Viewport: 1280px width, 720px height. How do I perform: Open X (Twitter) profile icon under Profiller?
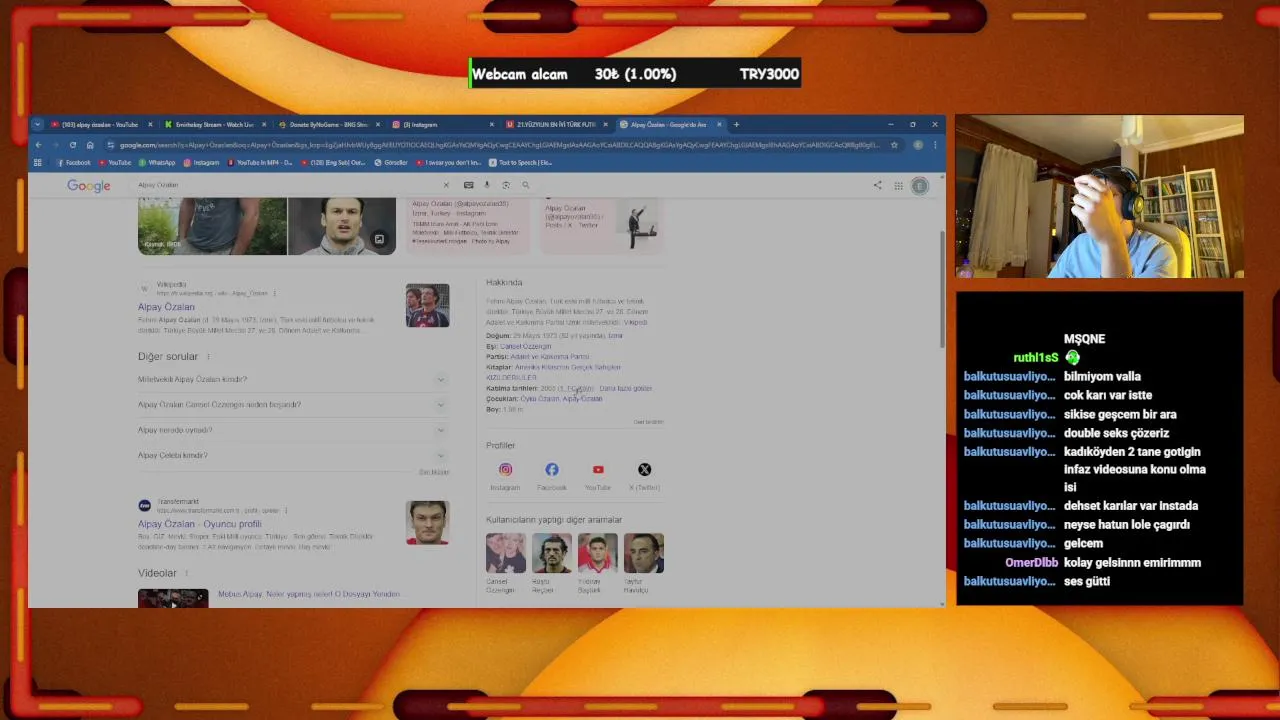pyautogui.click(x=644, y=469)
